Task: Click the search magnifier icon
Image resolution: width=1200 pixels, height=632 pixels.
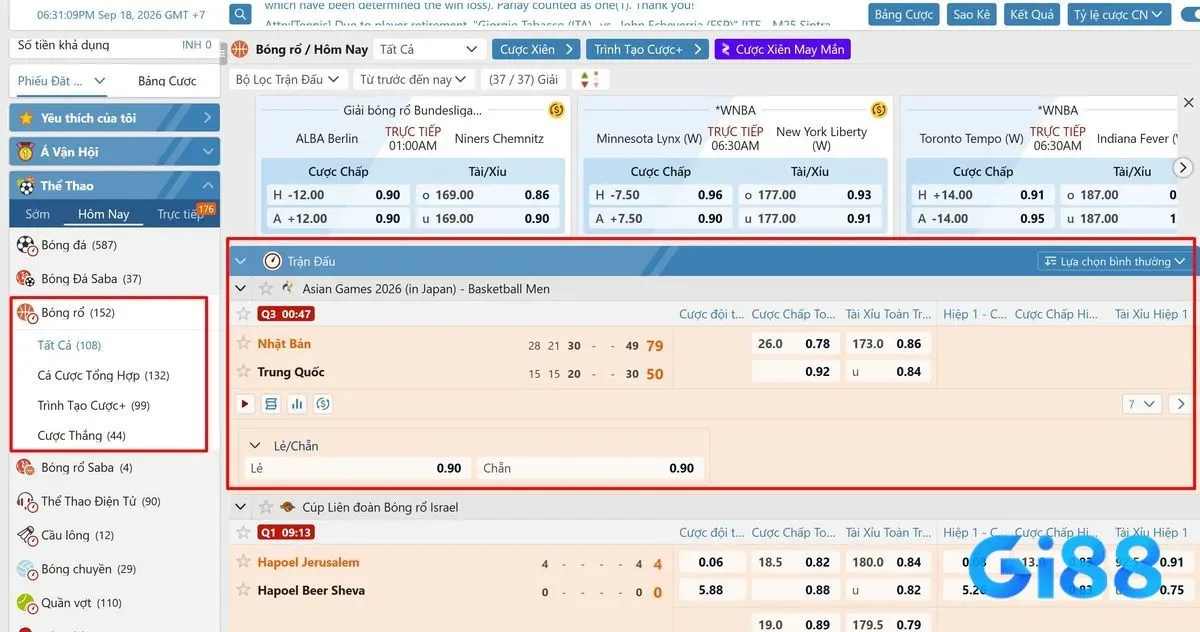Action: [240, 15]
